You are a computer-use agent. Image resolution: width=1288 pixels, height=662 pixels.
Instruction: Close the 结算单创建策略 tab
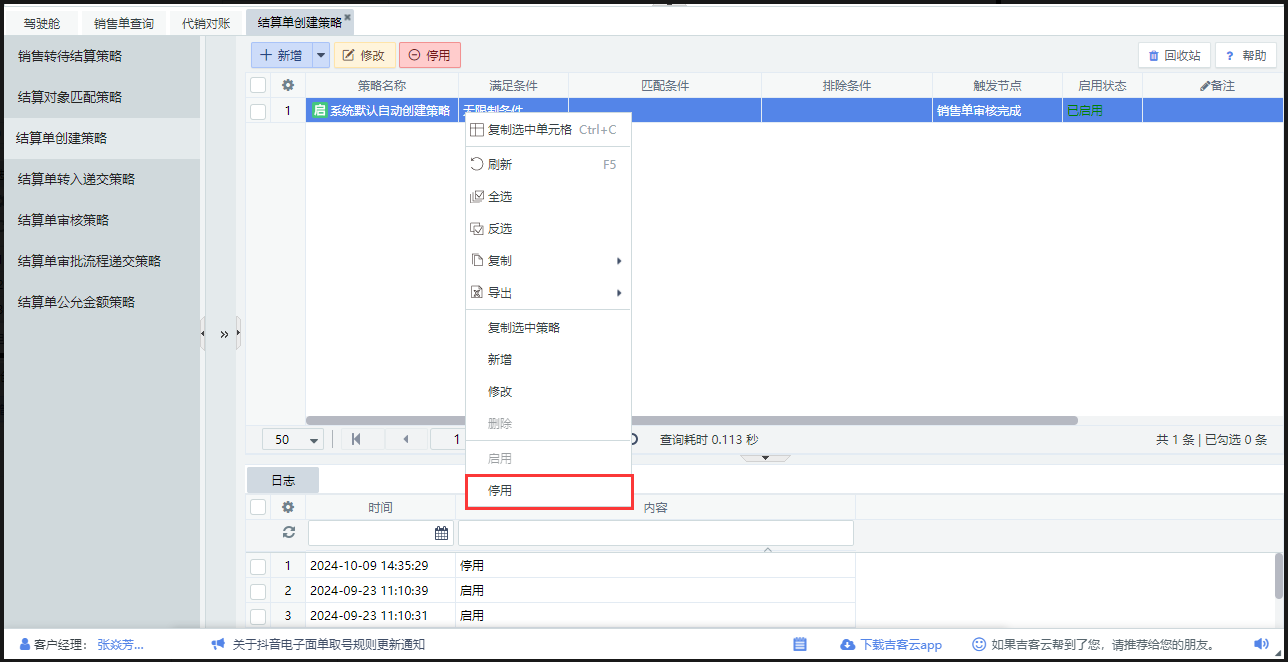348,17
